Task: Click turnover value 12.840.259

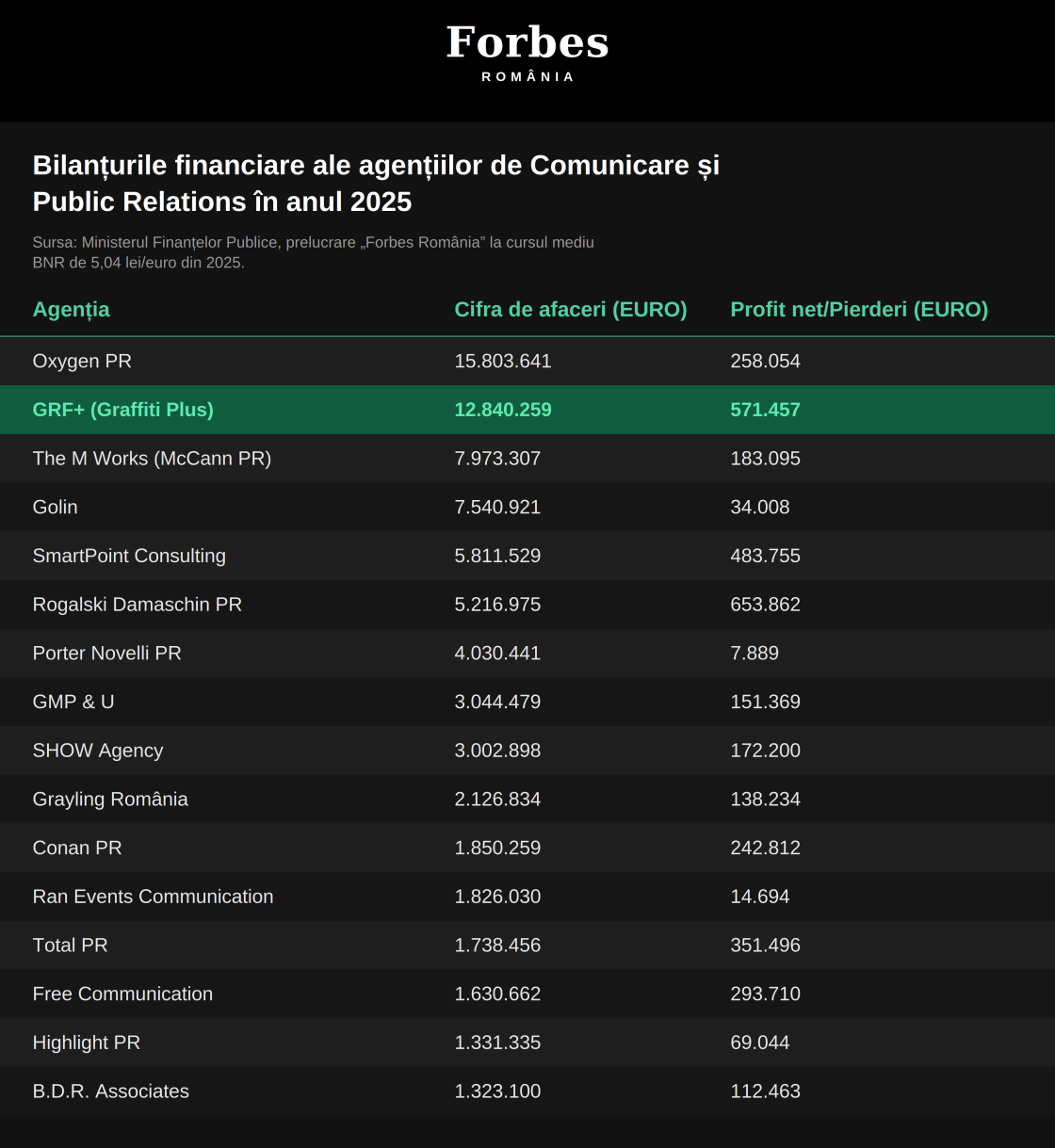Action: 503,410
